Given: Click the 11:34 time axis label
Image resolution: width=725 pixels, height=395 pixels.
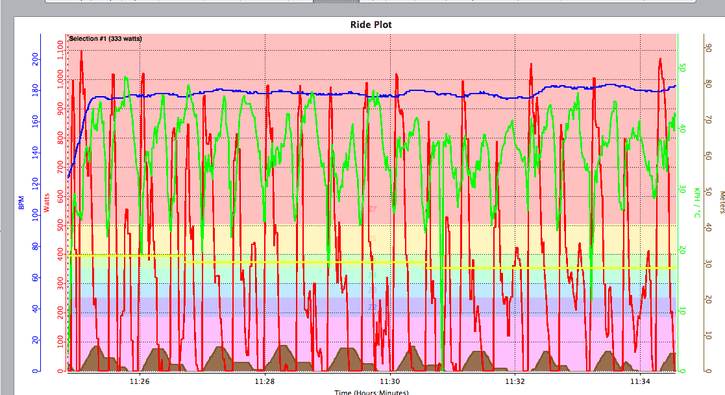Looking at the screenshot, I should [640, 382].
